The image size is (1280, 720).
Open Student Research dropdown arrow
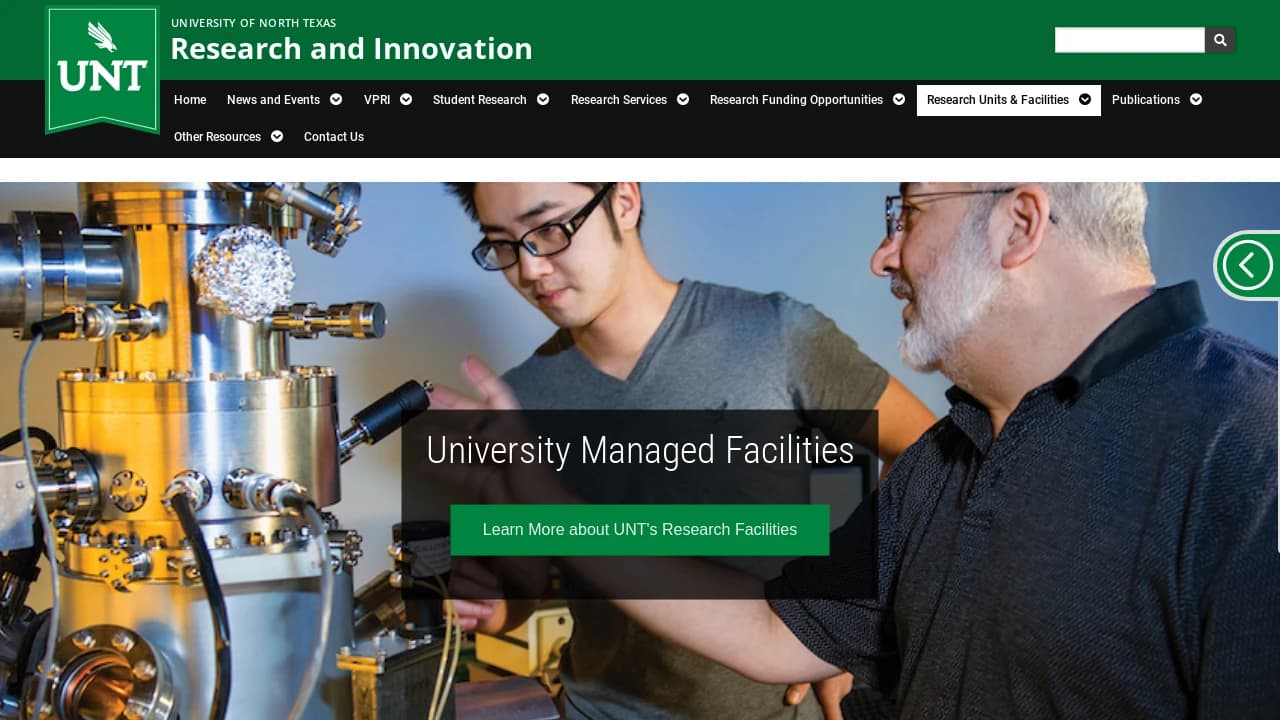point(543,100)
